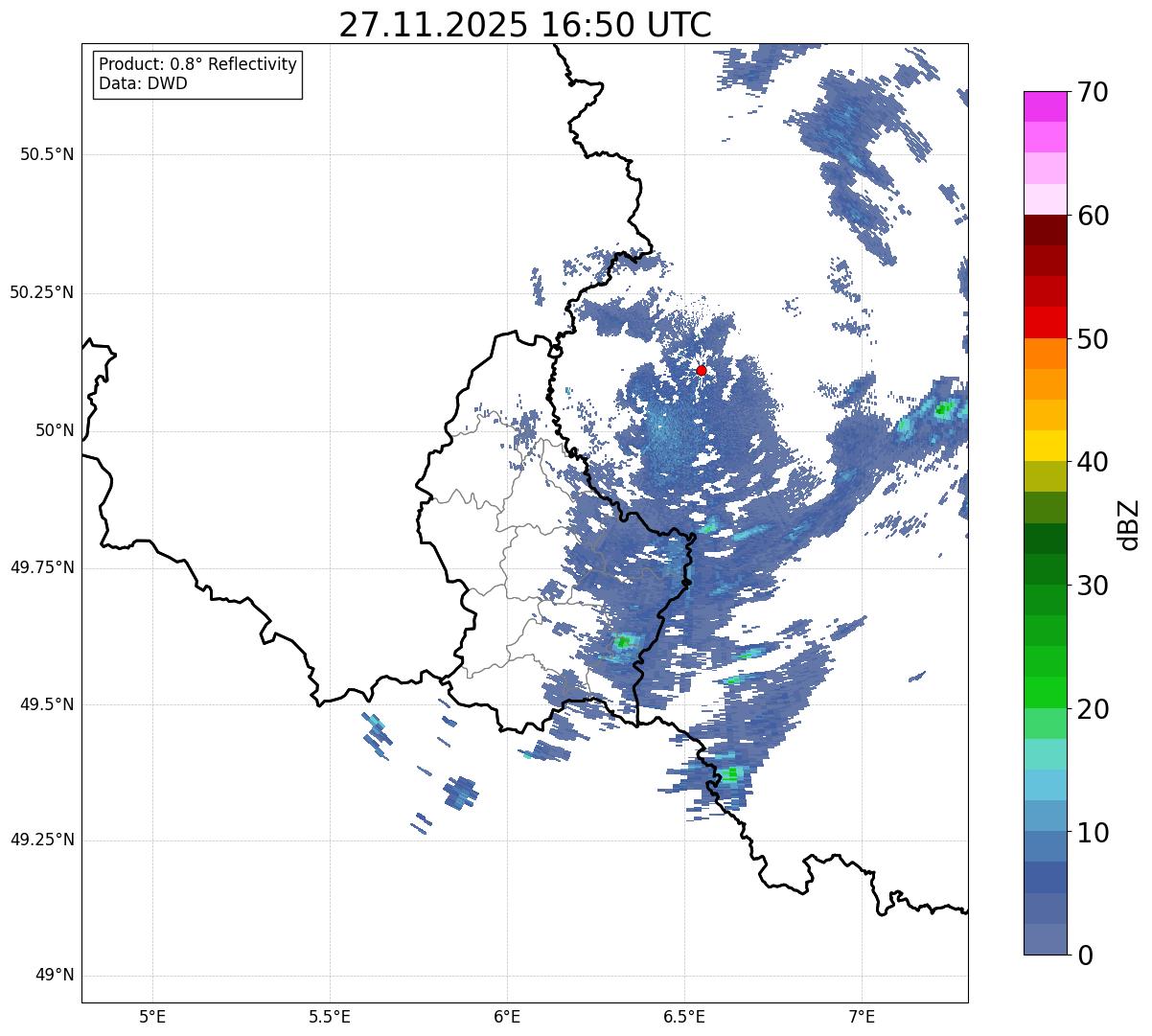Click the colorbar tick label 10
Screen dimensions: 1152x1036
tap(1093, 833)
